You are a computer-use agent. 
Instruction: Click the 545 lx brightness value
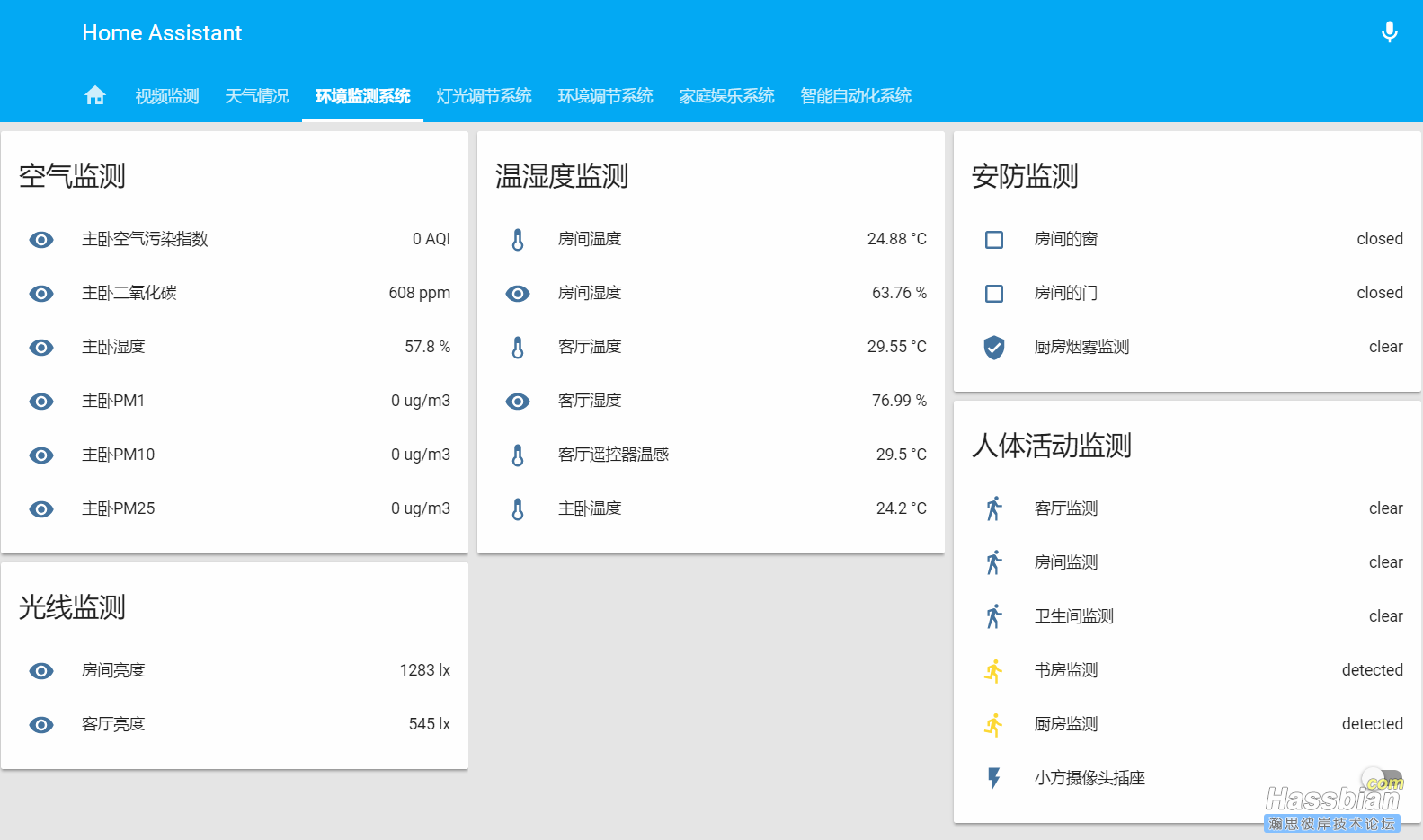pyautogui.click(x=430, y=724)
